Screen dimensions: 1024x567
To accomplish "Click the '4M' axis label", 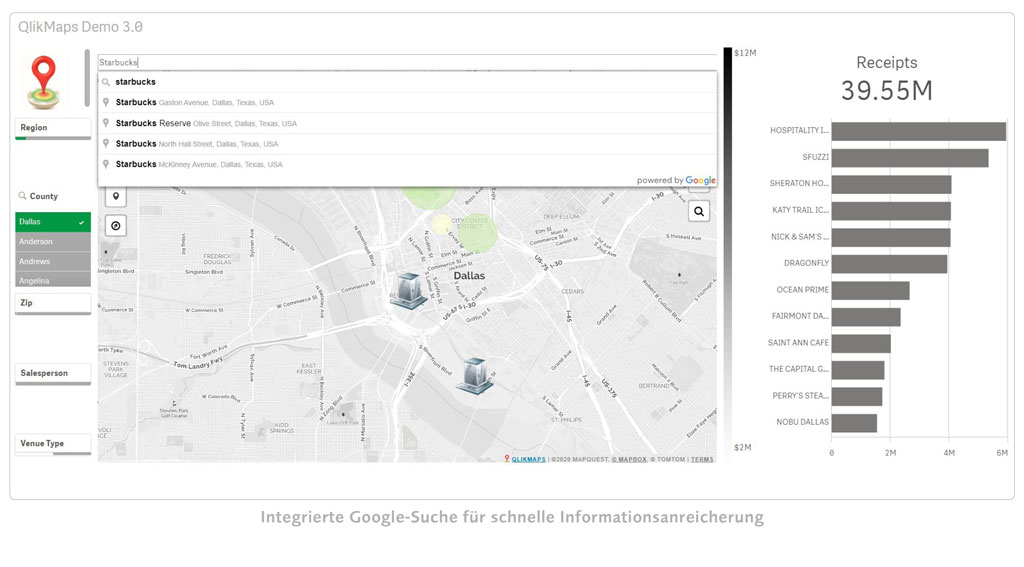I will click(949, 453).
